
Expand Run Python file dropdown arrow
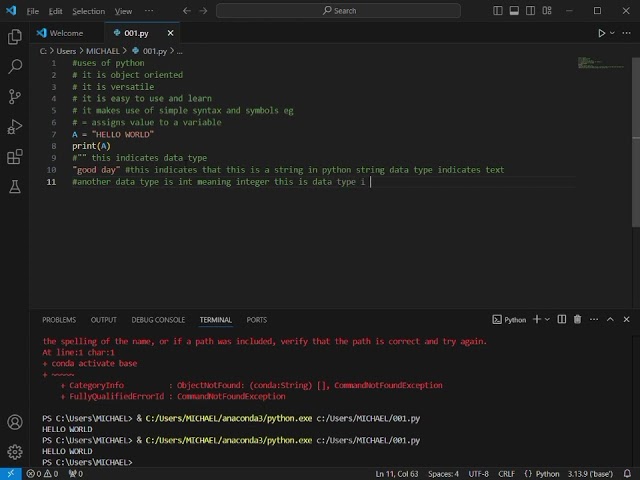(612, 33)
